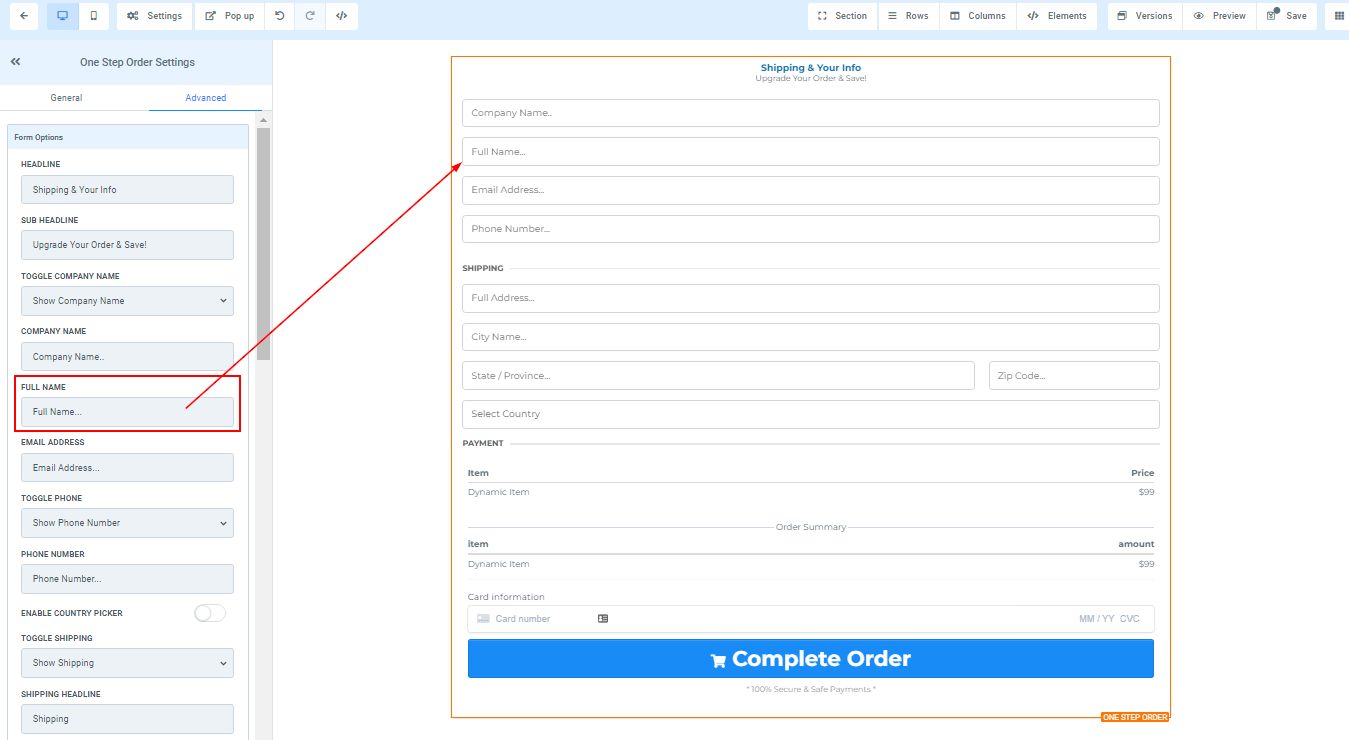The height and width of the screenshot is (740, 1349).
Task: Click the redo icon
Action: pos(310,16)
